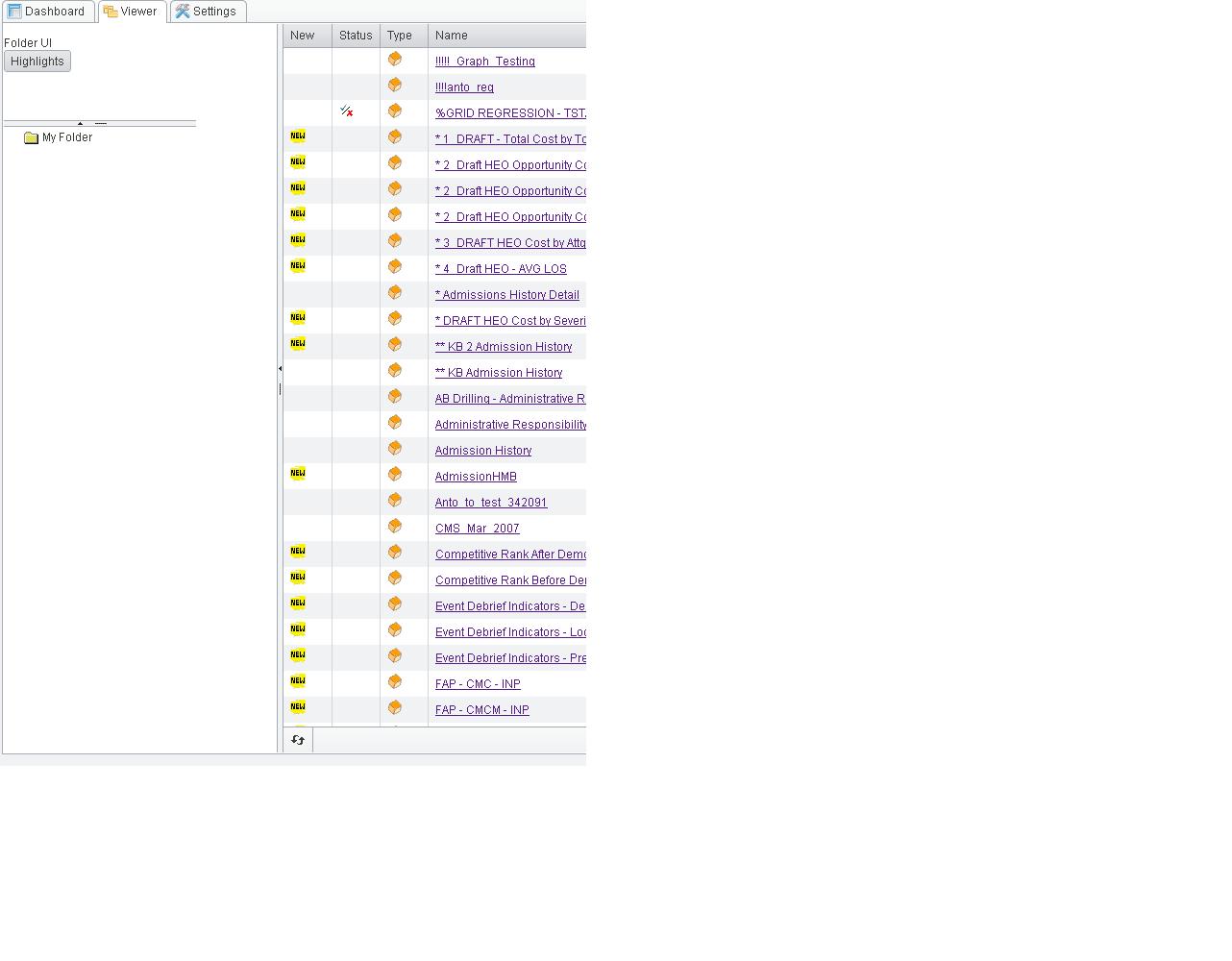Collapse the left panel with the vertical splitter arrow

[x=280, y=368]
